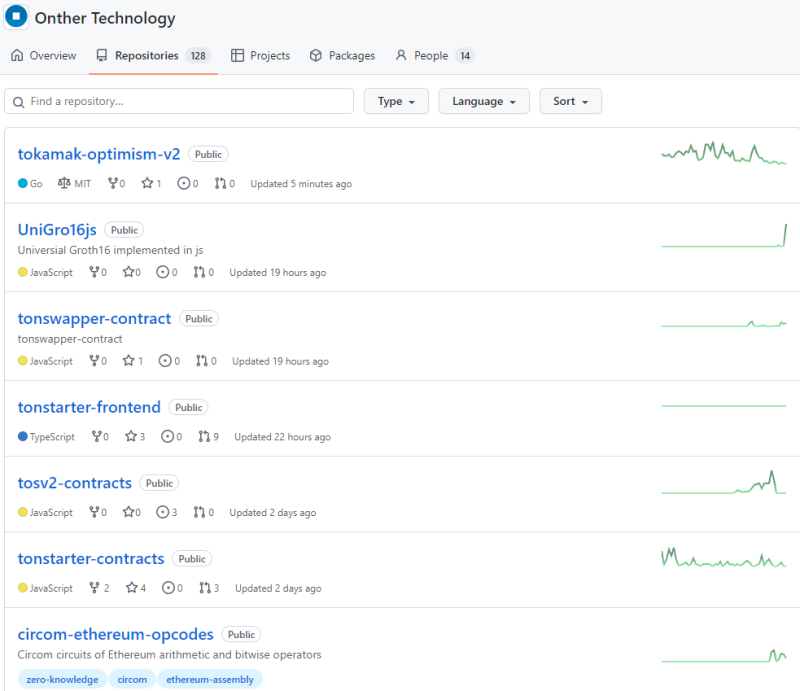This screenshot has width=800, height=691.
Task: Click the fork icon for tonstarter-frontend
Action: point(96,436)
